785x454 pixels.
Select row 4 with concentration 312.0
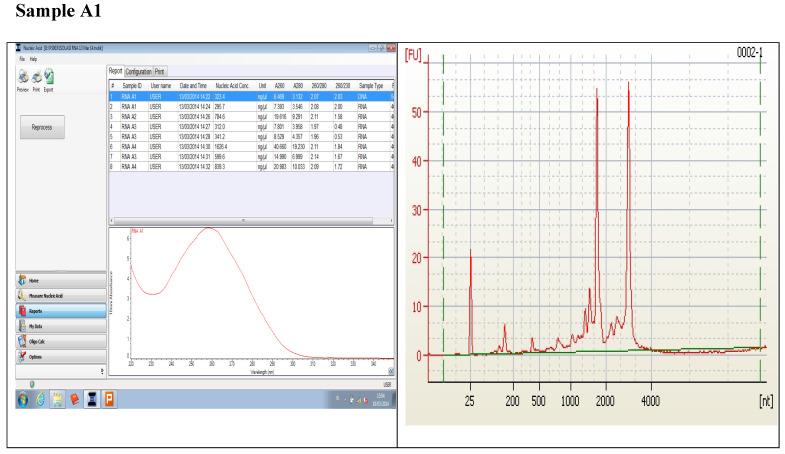251,126
